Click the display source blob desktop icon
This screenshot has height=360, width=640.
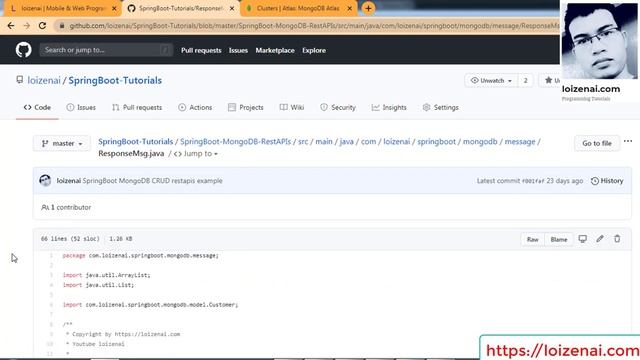[582, 239]
